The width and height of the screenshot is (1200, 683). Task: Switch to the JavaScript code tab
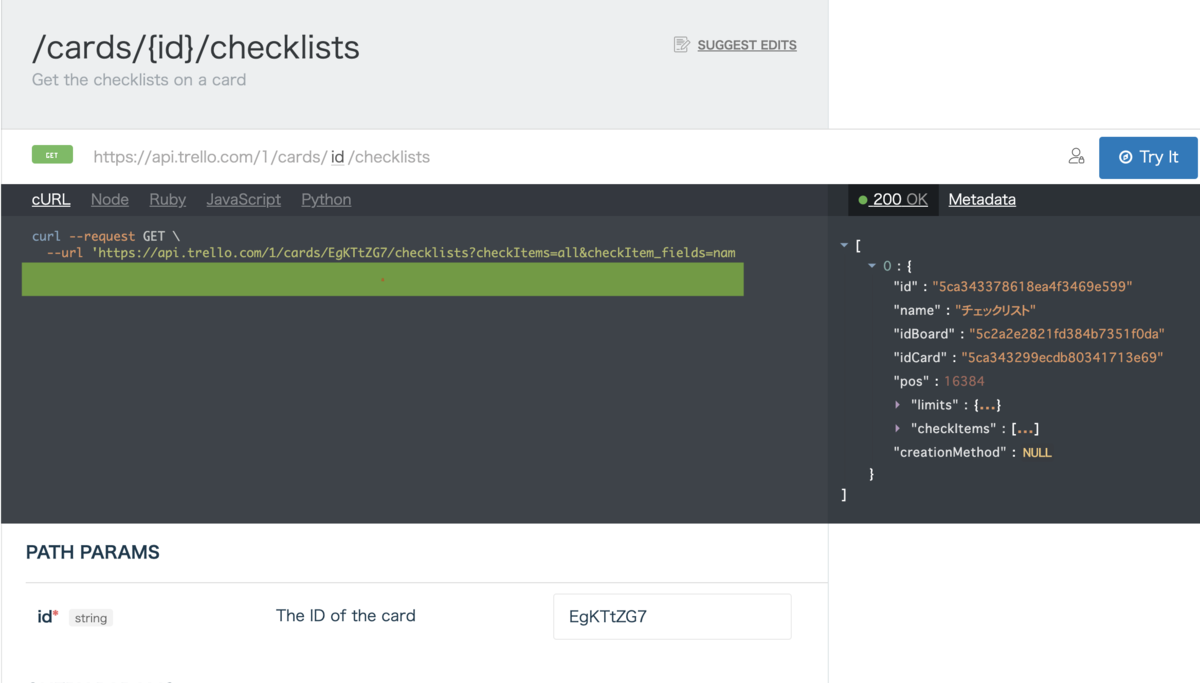(244, 200)
